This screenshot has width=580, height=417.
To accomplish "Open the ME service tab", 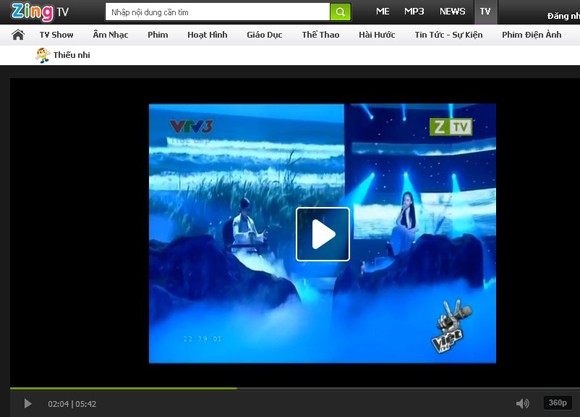I will (x=382, y=12).
